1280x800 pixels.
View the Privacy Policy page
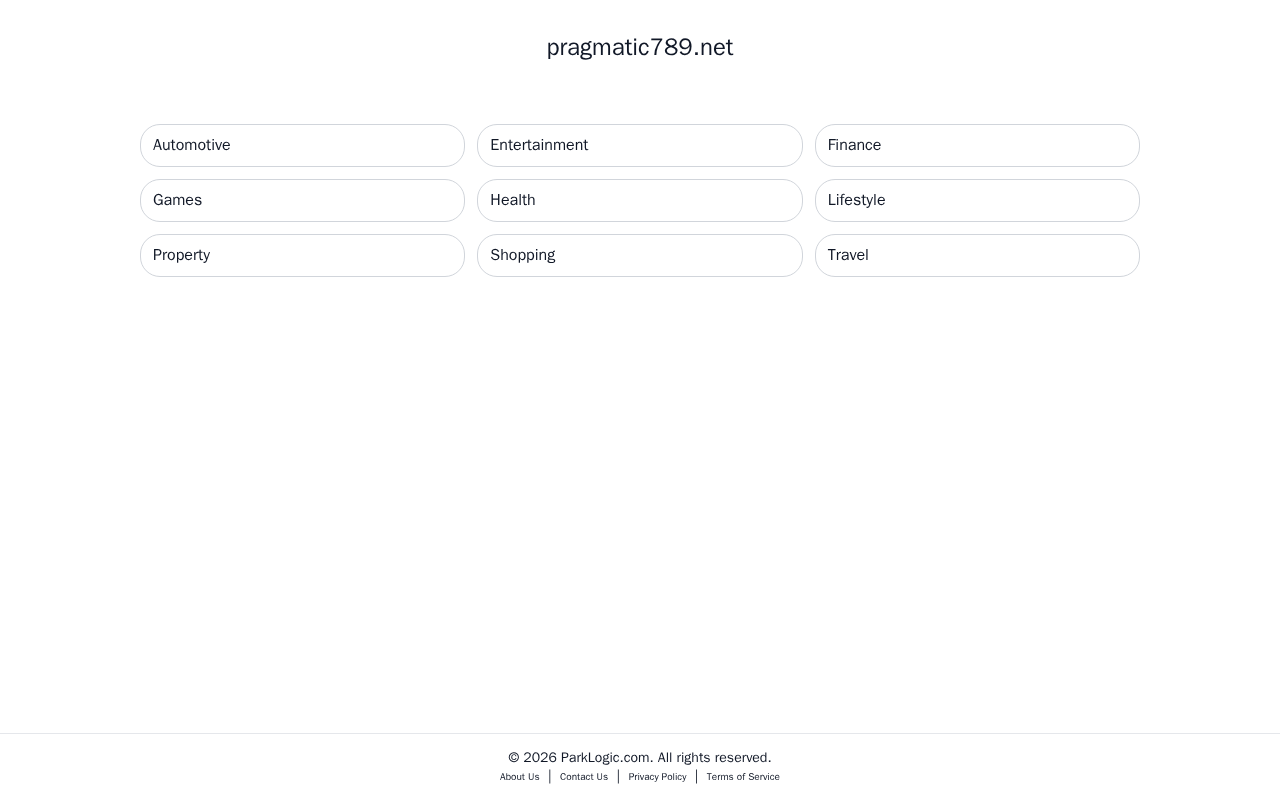pos(657,777)
